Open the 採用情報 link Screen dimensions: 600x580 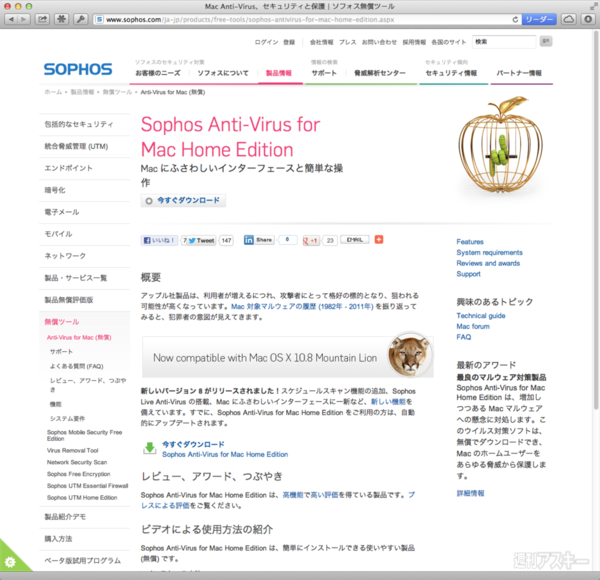coord(414,42)
